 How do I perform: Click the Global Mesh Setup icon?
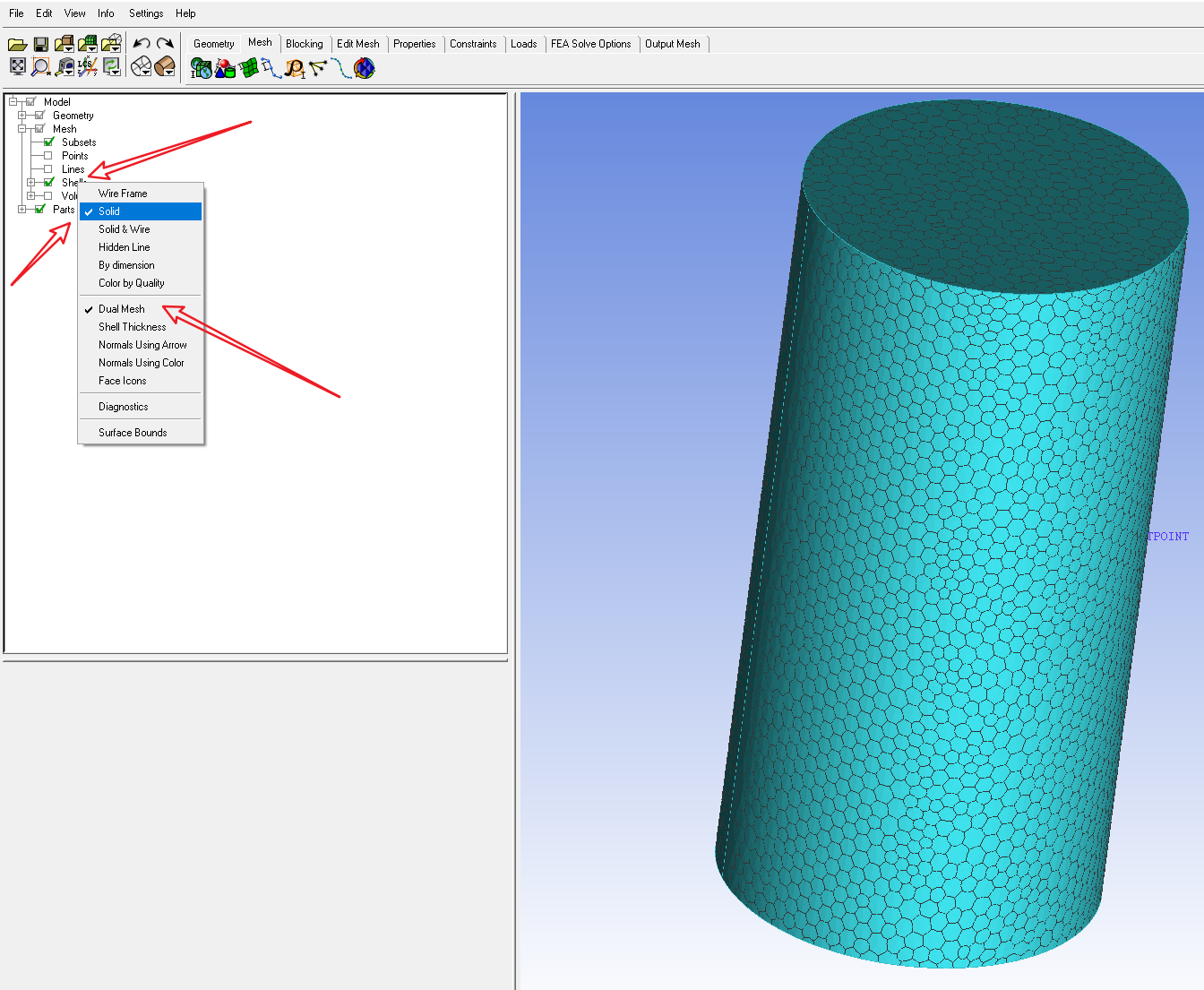201,68
